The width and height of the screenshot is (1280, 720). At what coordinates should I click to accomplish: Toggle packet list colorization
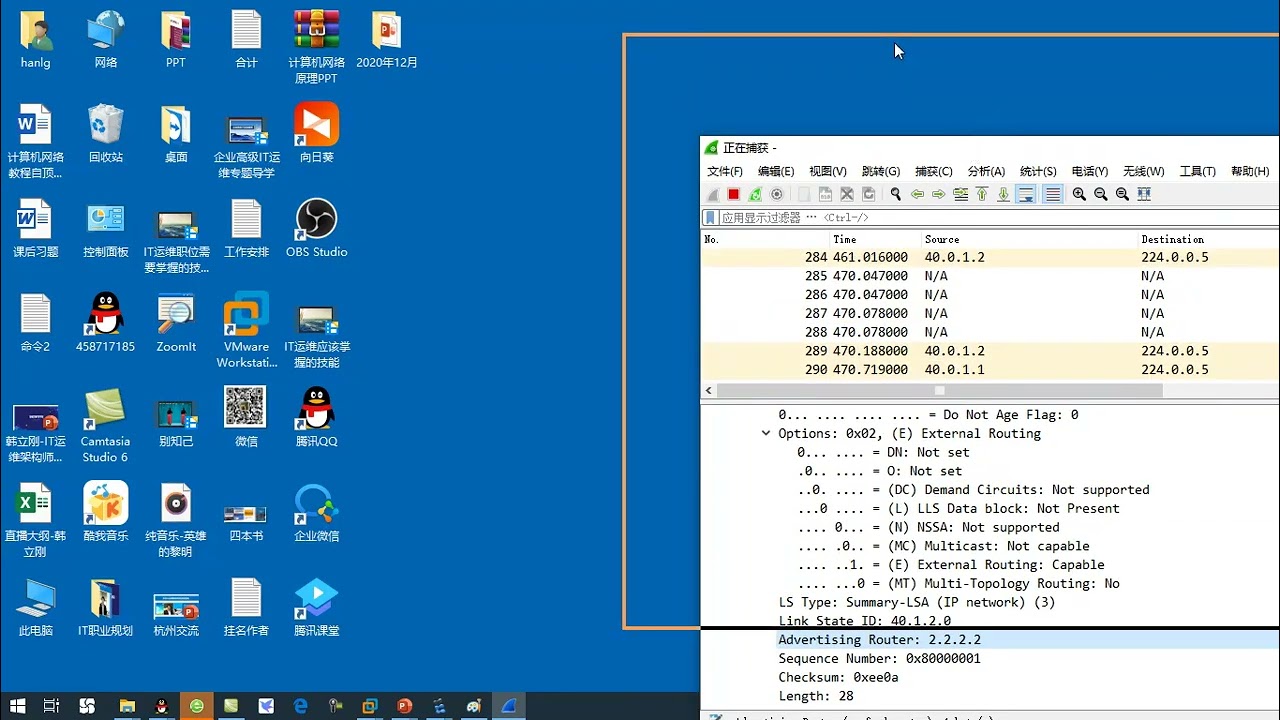pyautogui.click(x=1052, y=194)
